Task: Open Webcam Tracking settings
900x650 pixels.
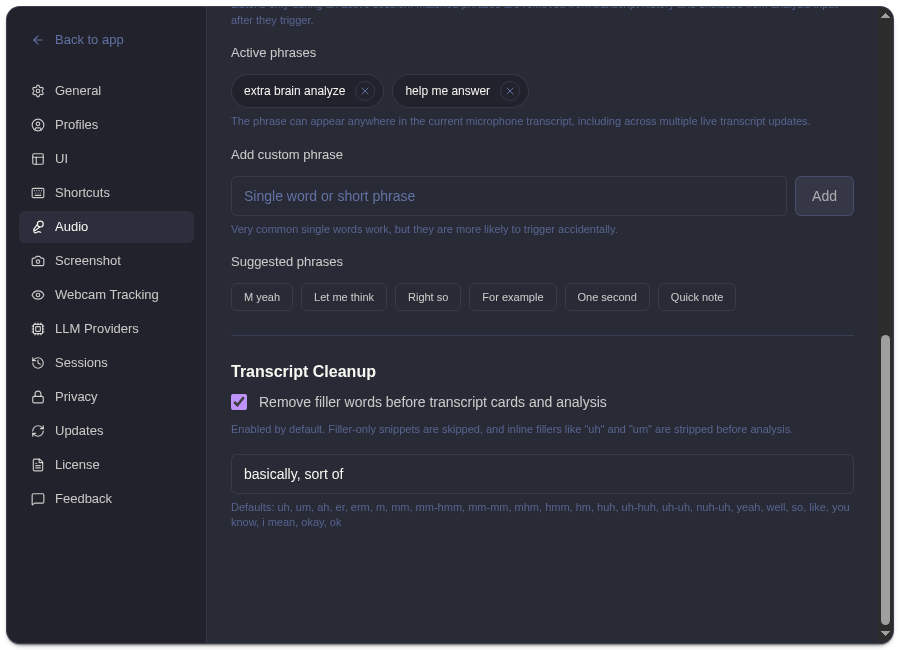Action: pos(107,295)
